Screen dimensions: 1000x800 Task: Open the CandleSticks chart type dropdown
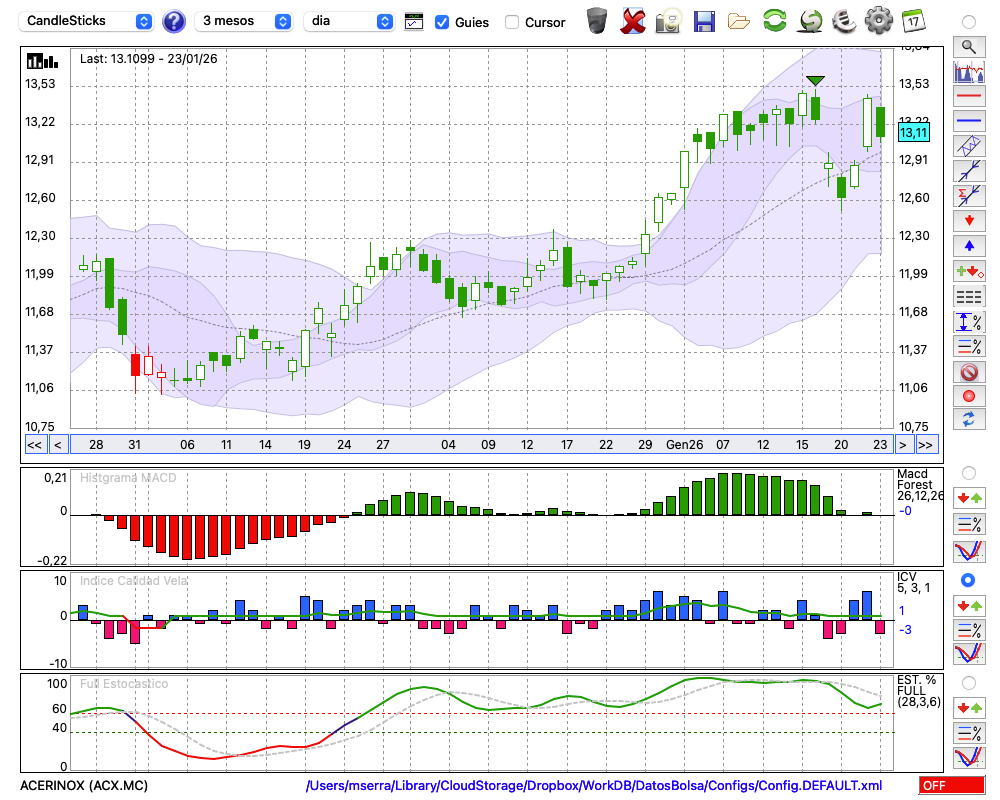pyautogui.click(x=88, y=21)
